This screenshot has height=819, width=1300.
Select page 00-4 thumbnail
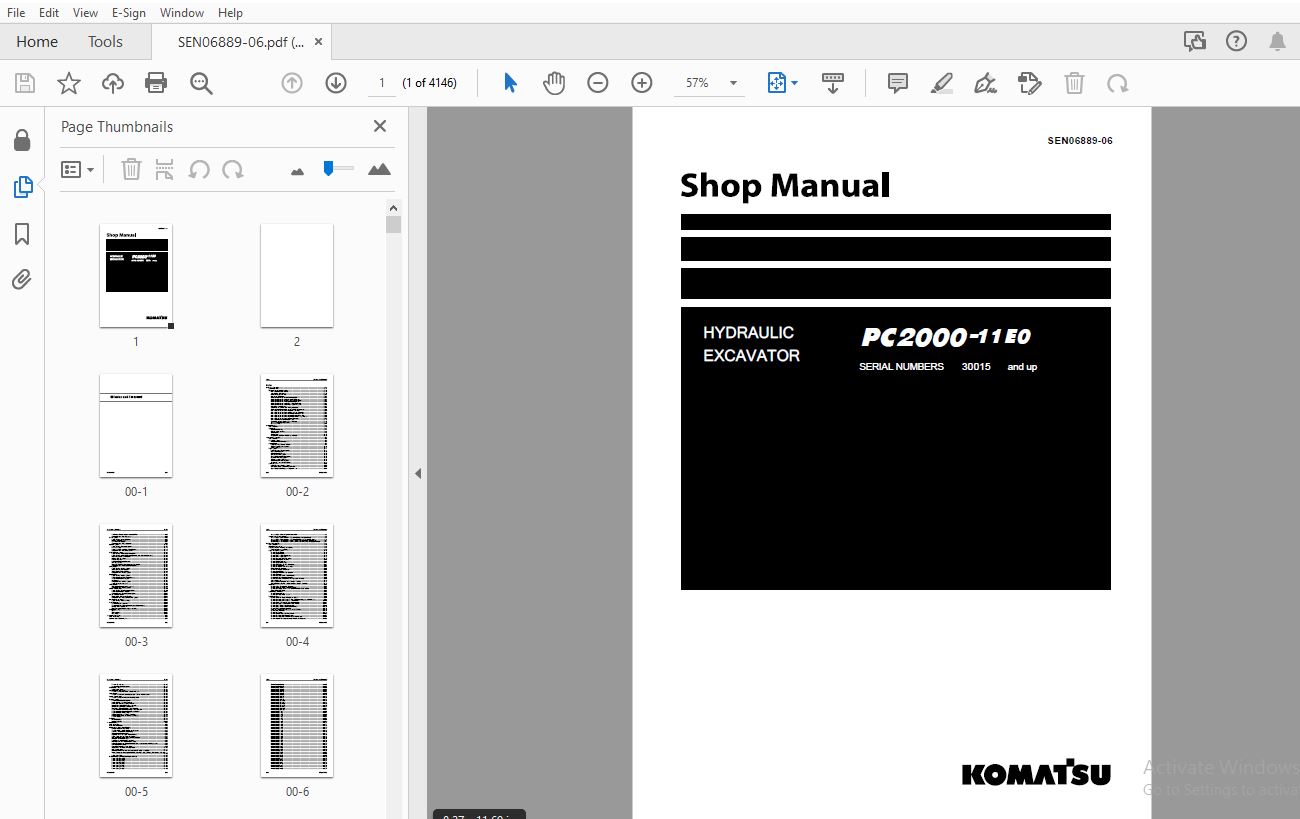click(297, 575)
